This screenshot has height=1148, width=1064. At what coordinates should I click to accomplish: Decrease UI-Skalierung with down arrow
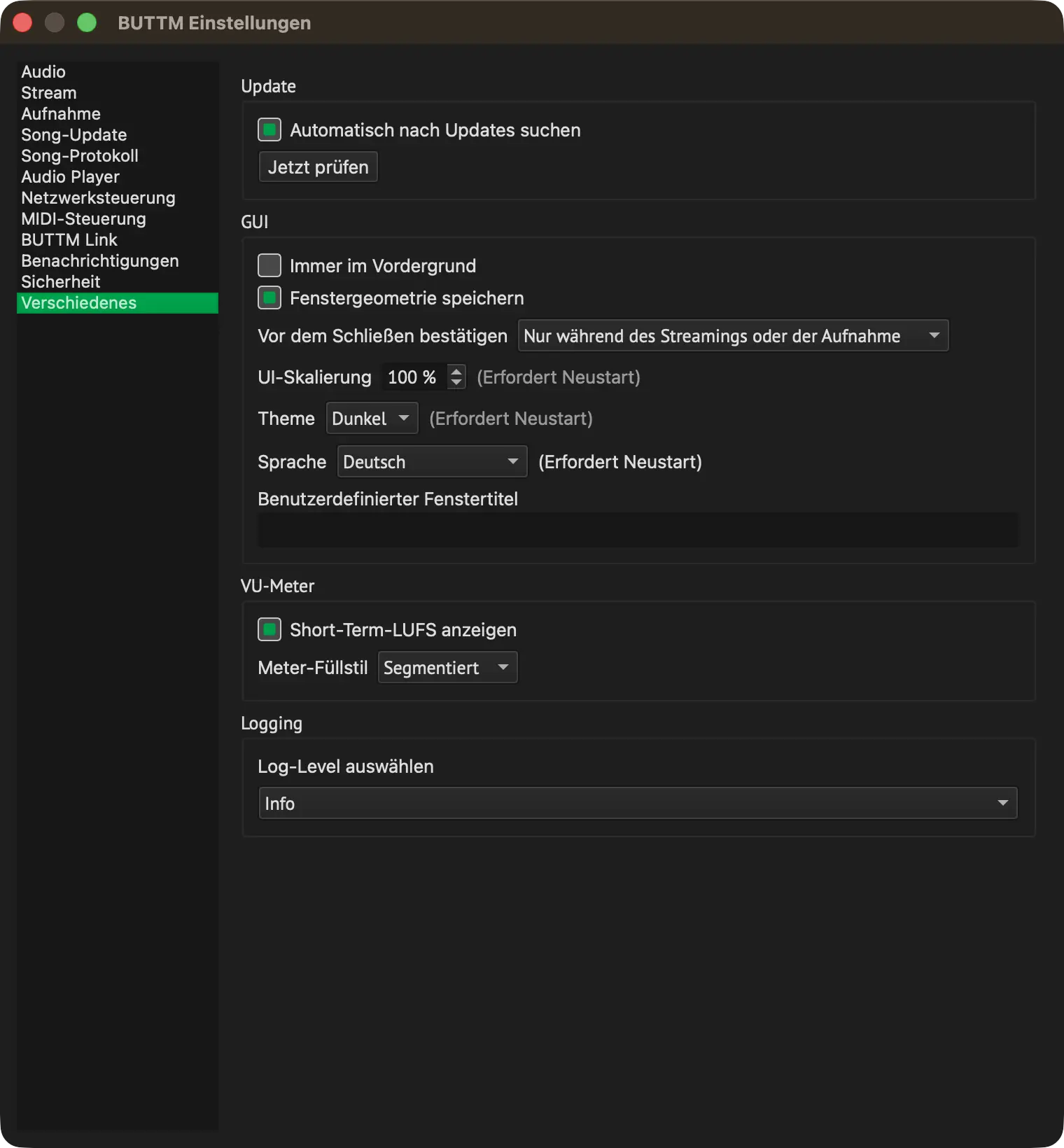pos(456,383)
